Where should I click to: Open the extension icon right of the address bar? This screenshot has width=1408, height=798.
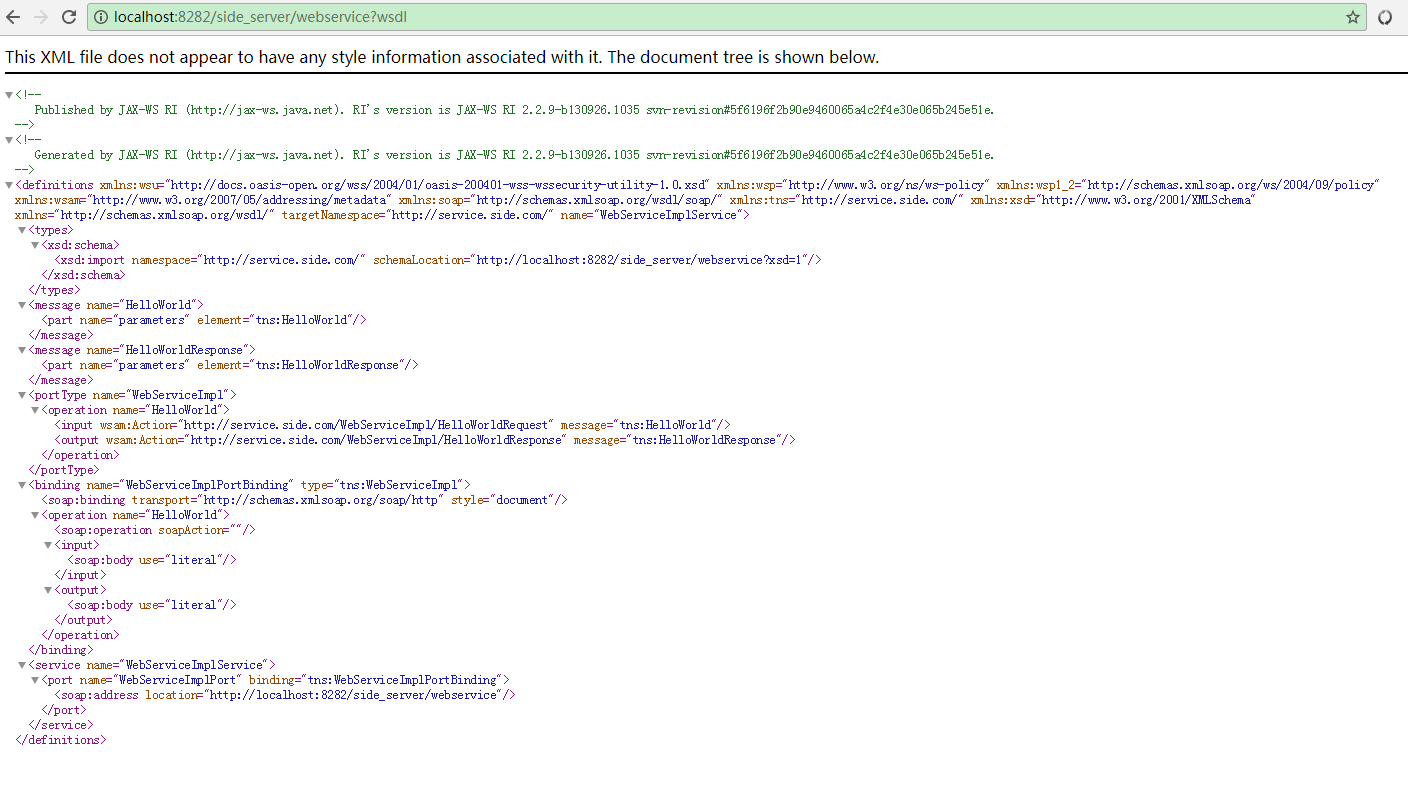tap(1385, 17)
